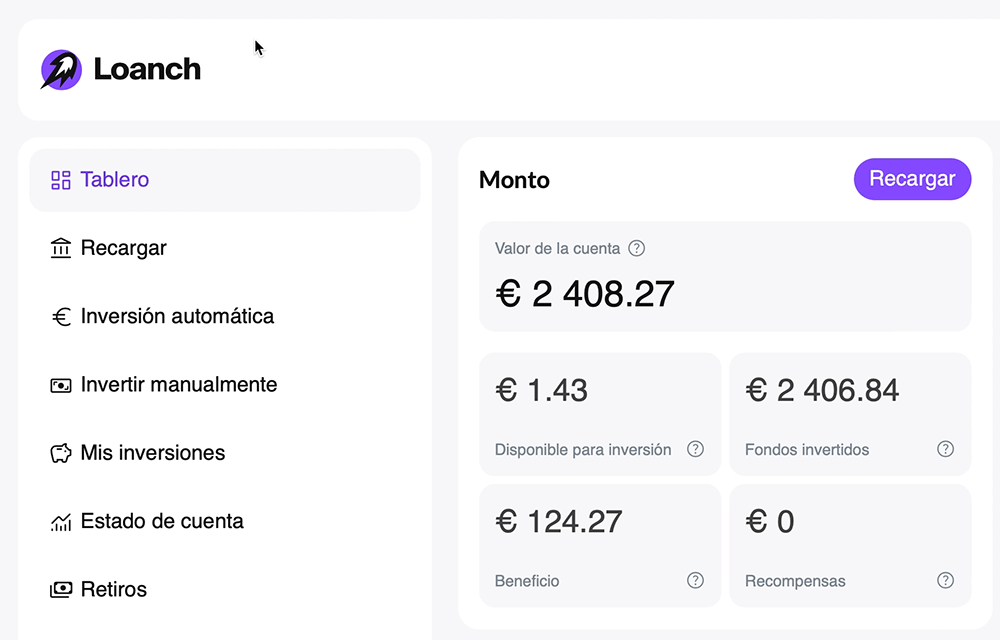Click help icon next to Valor de la cuenta
The image size is (1000, 640).
click(636, 248)
